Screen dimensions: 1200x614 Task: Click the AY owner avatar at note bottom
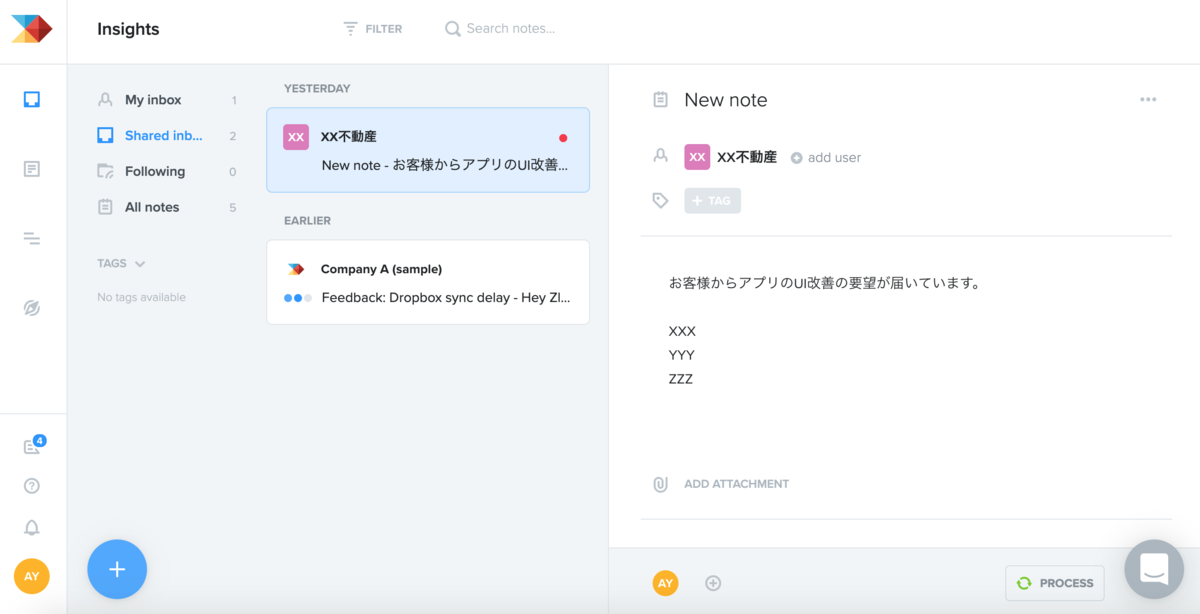coord(665,583)
